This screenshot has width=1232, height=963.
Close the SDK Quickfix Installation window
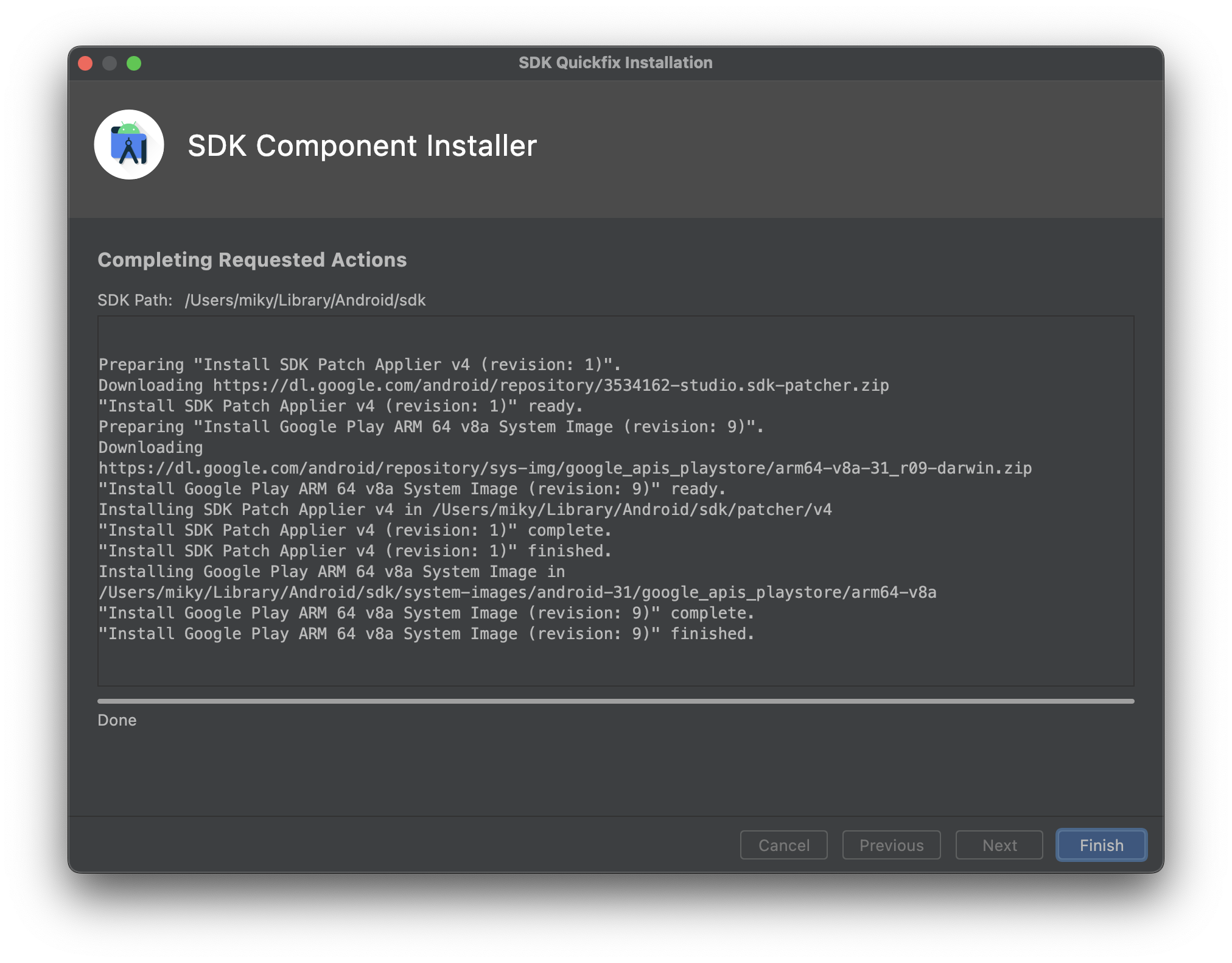(85, 63)
